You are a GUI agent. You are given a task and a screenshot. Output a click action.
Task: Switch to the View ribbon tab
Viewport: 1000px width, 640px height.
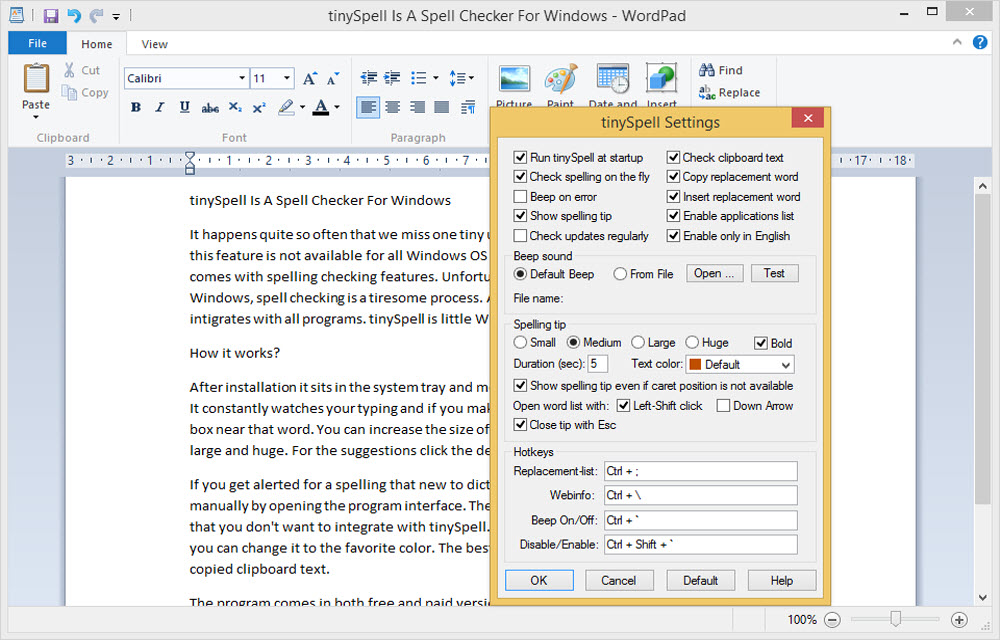(x=154, y=44)
